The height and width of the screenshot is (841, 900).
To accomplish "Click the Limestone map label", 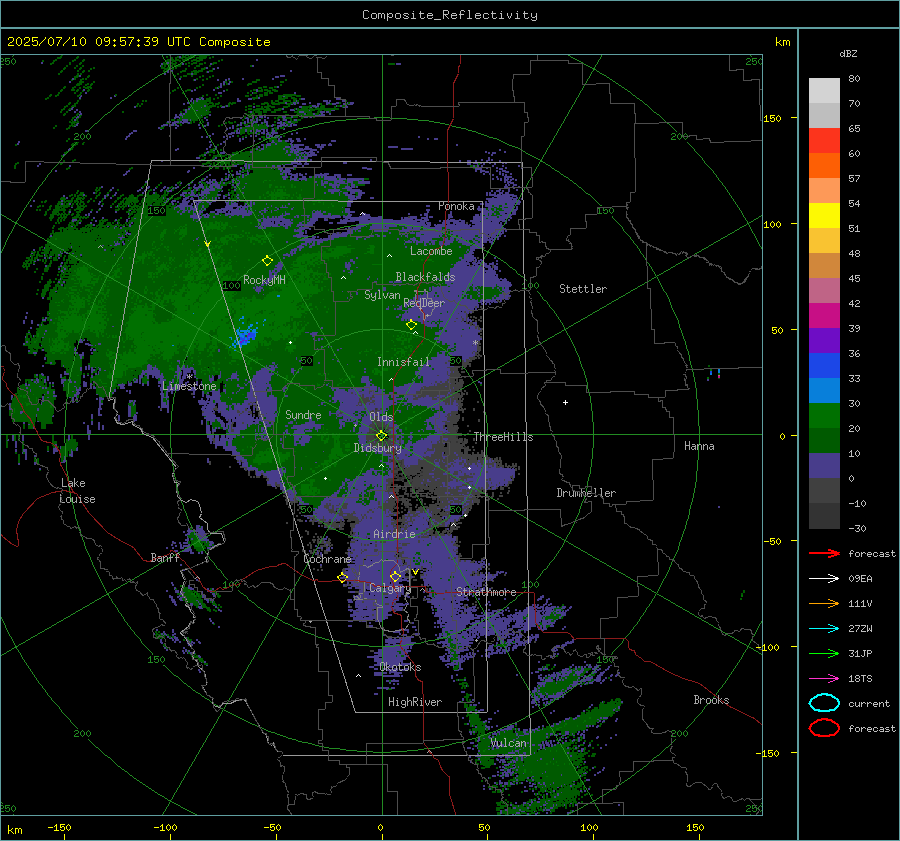I will pos(189,386).
